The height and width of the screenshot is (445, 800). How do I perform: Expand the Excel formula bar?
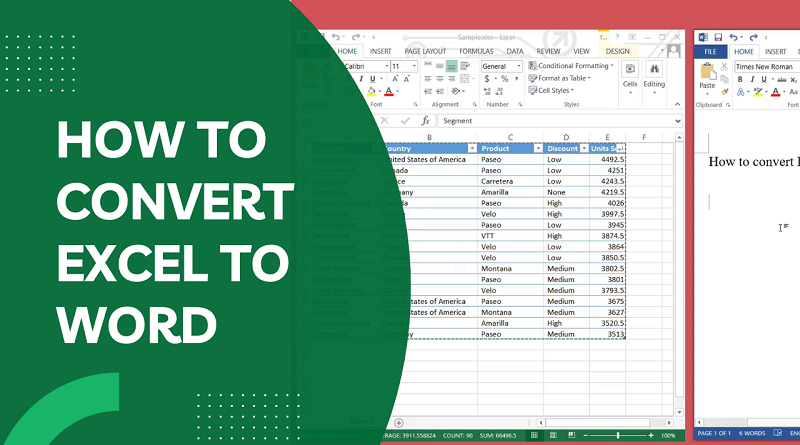(678, 121)
